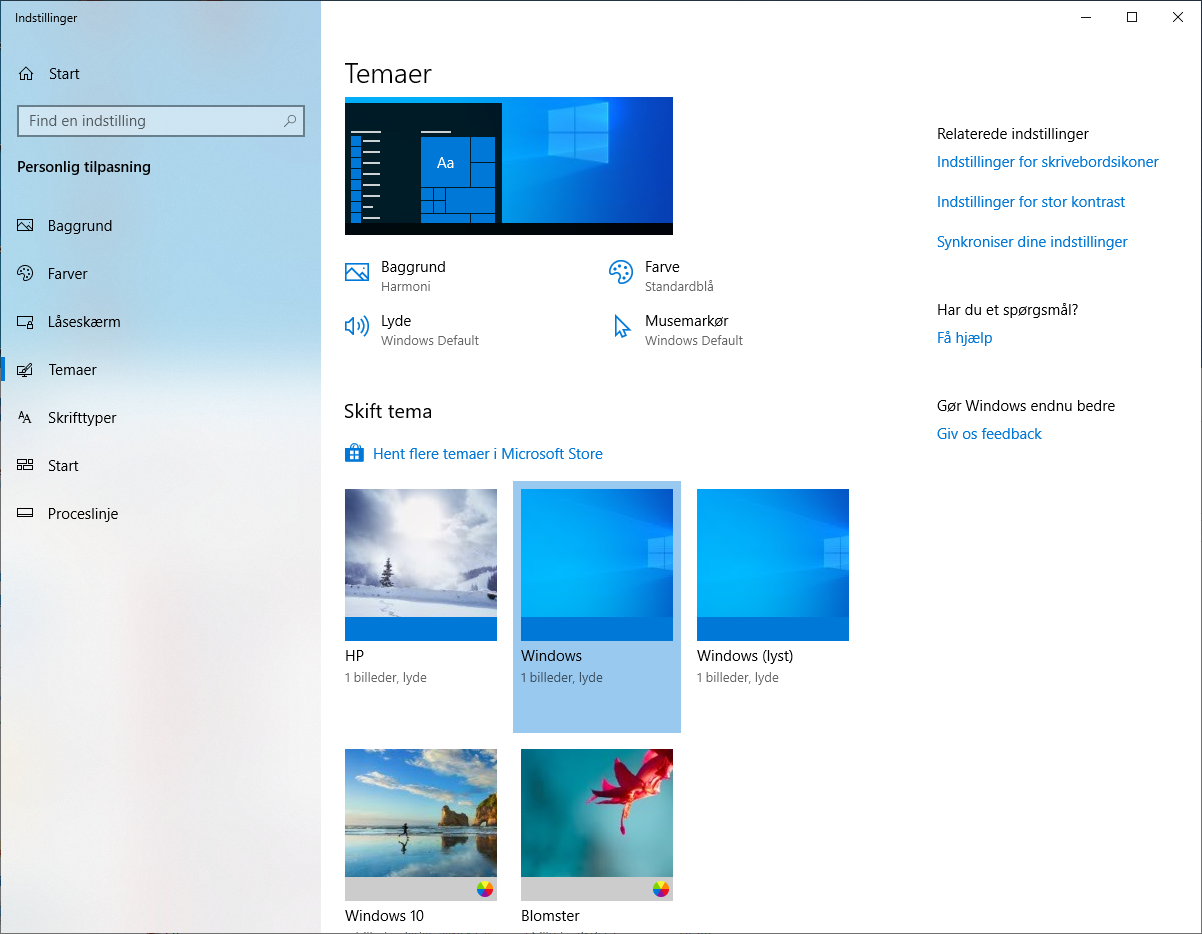1202x934 pixels.
Task: Click the home icon next to Start
Action: (24, 73)
